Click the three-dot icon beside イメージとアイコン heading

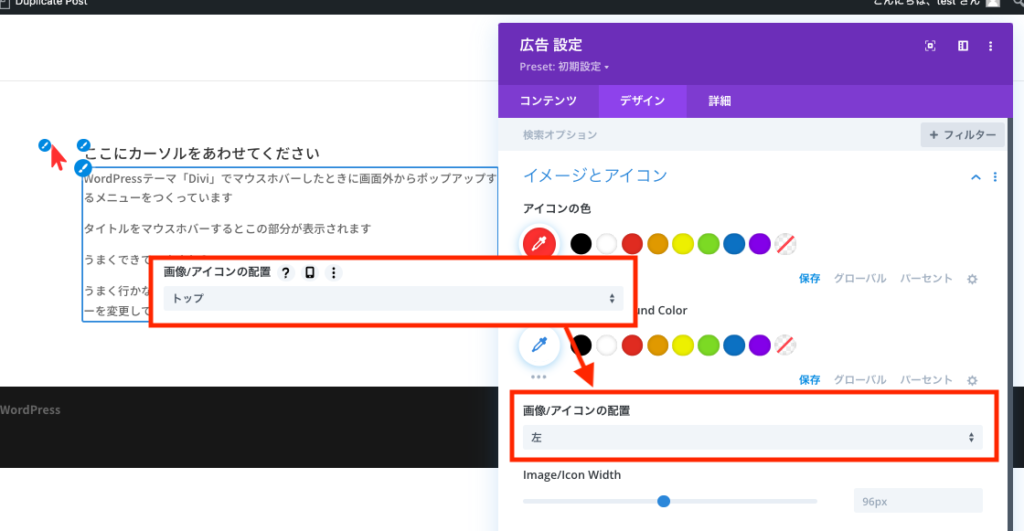tap(995, 177)
